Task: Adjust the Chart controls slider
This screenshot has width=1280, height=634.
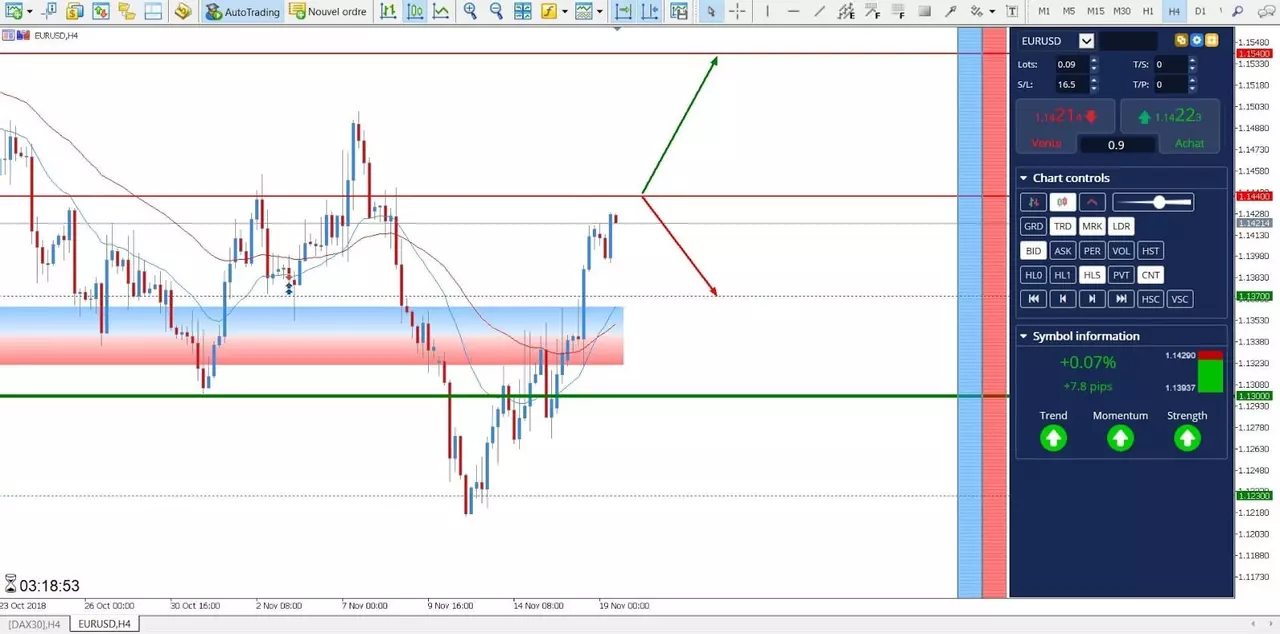Action: click(x=1153, y=202)
